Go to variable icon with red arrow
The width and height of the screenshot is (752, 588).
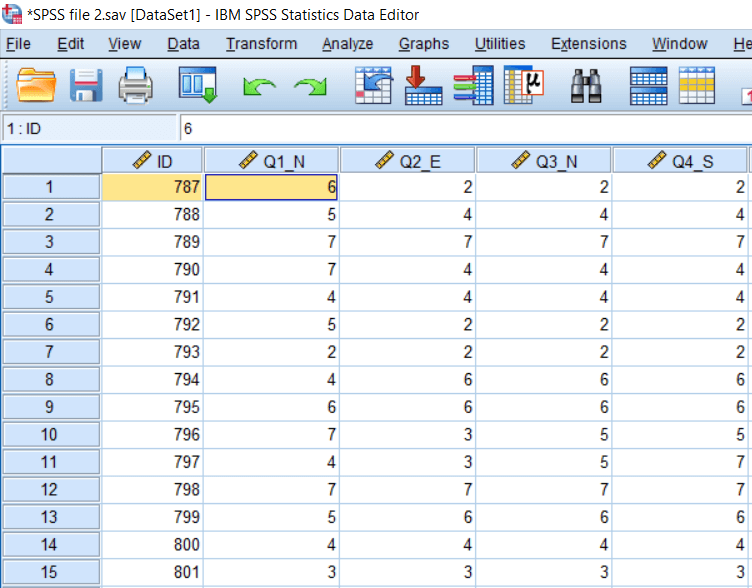click(x=423, y=85)
